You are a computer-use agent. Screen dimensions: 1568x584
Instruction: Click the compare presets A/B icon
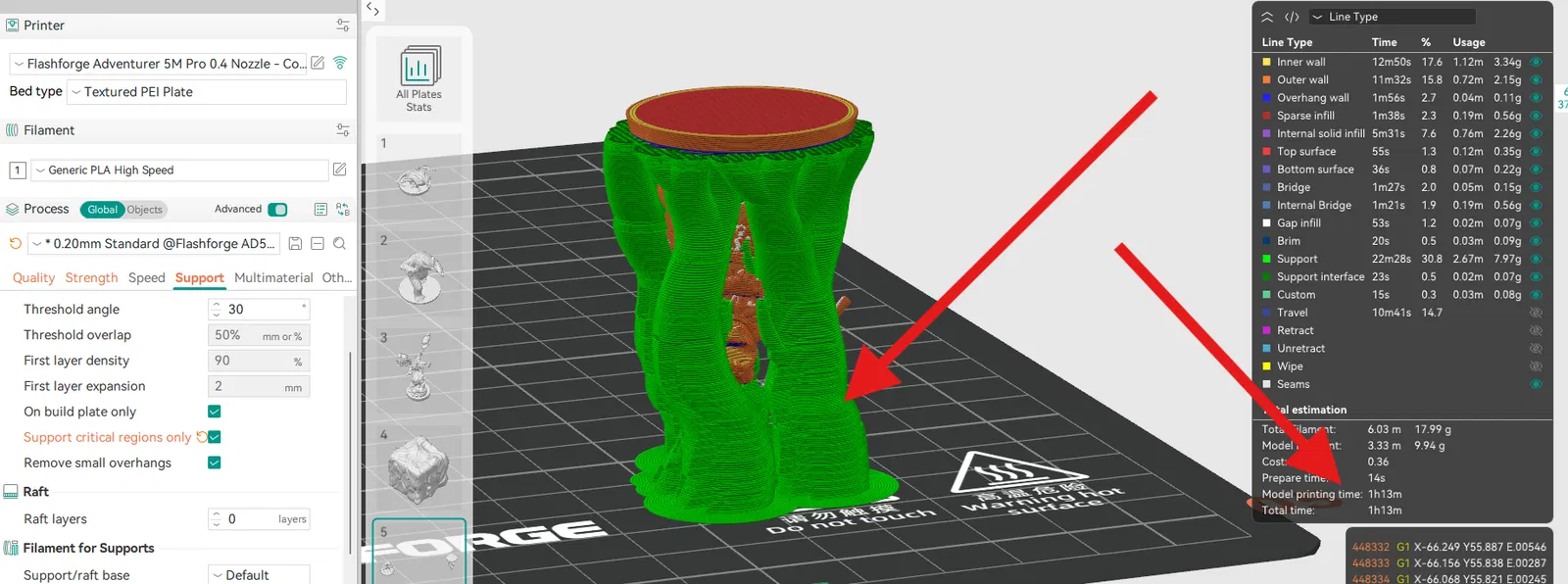coord(343,209)
